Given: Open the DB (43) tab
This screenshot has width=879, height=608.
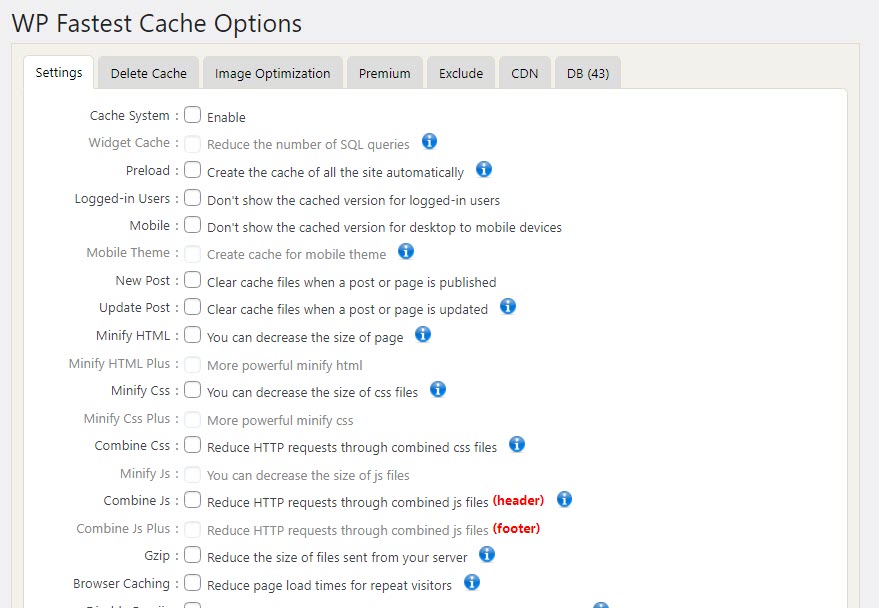Looking at the screenshot, I should [588, 73].
